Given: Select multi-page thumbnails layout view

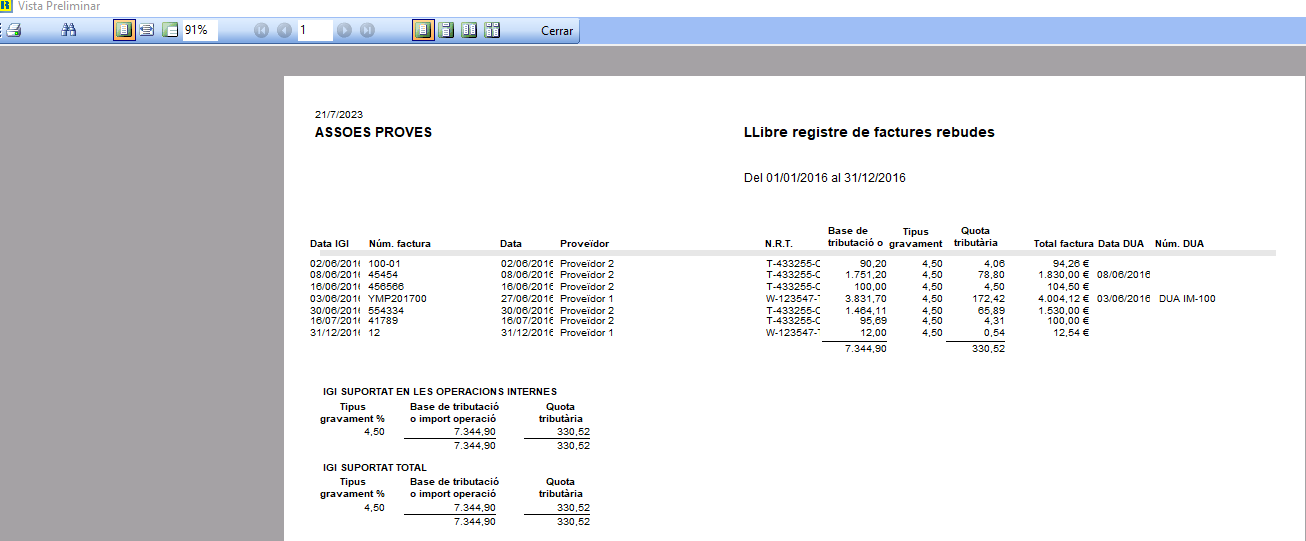Looking at the screenshot, I should click(x=492, y=30).
